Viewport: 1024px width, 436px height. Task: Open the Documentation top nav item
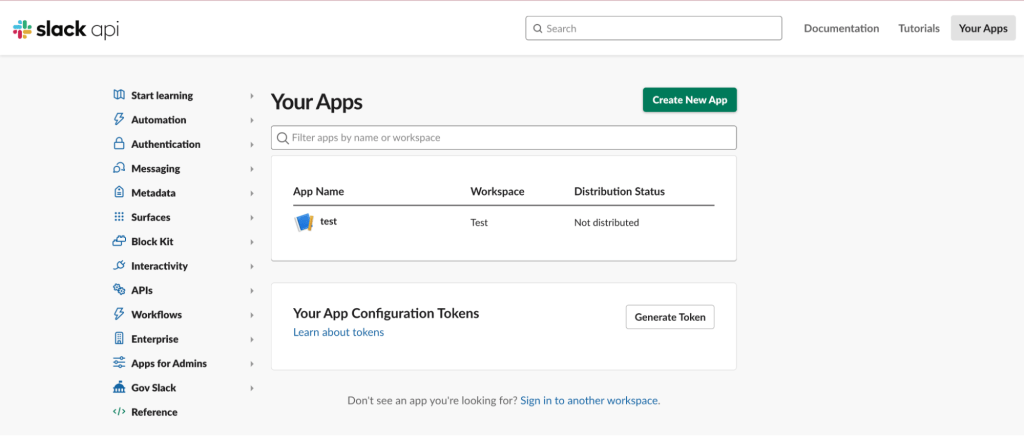click(841, 29)
